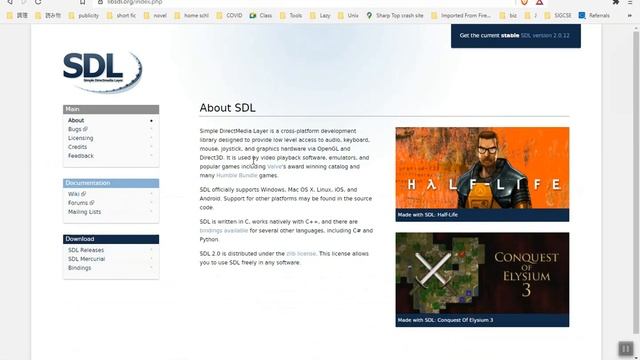
Task: Open the 'Unix' bookmark folder
Action: (348, 16)
